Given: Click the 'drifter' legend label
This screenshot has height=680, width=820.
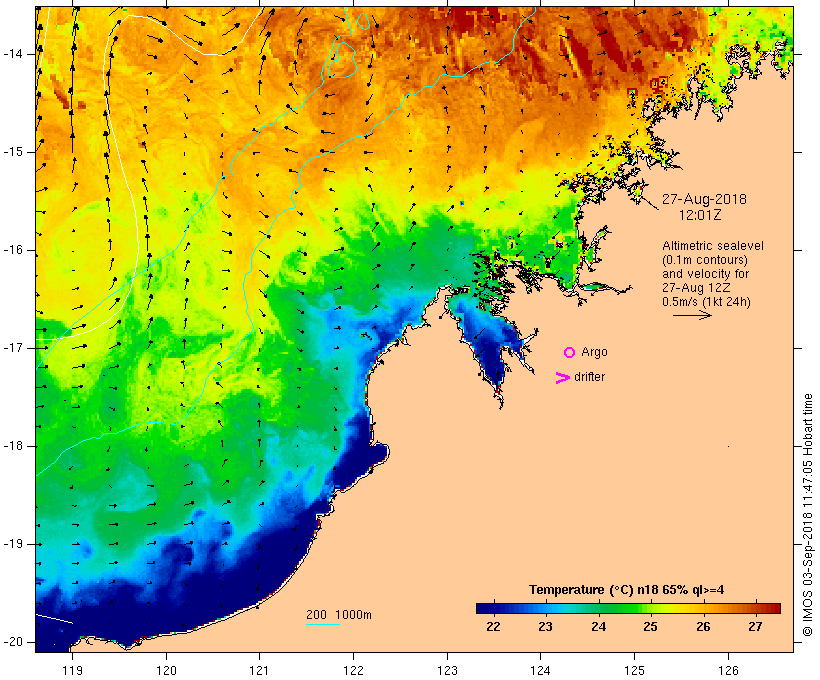Looking at the screenshot, I should 589,377.
